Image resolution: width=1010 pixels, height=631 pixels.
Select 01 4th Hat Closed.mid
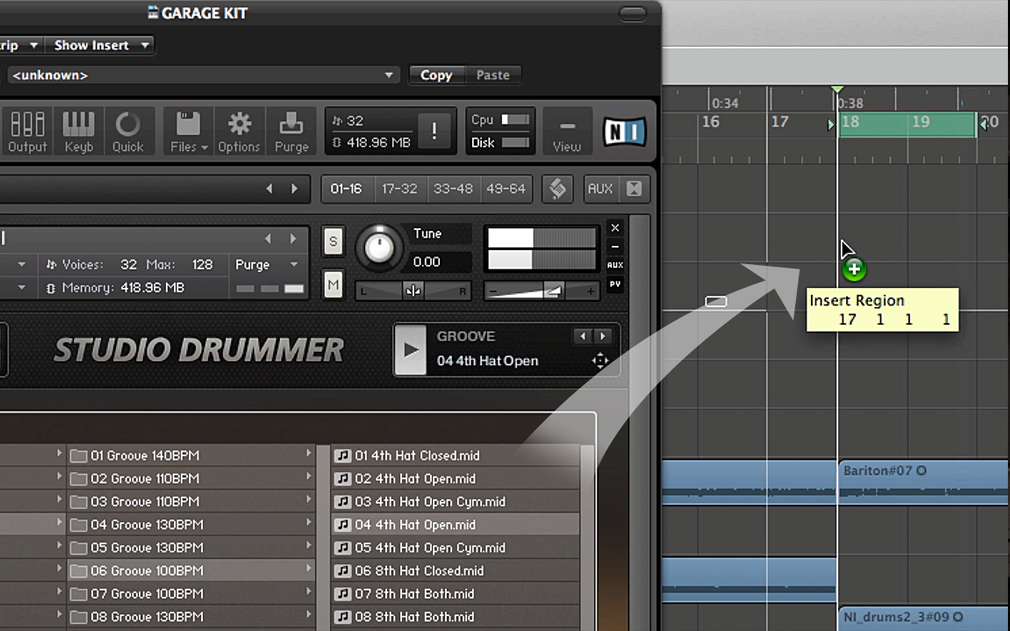455,455
